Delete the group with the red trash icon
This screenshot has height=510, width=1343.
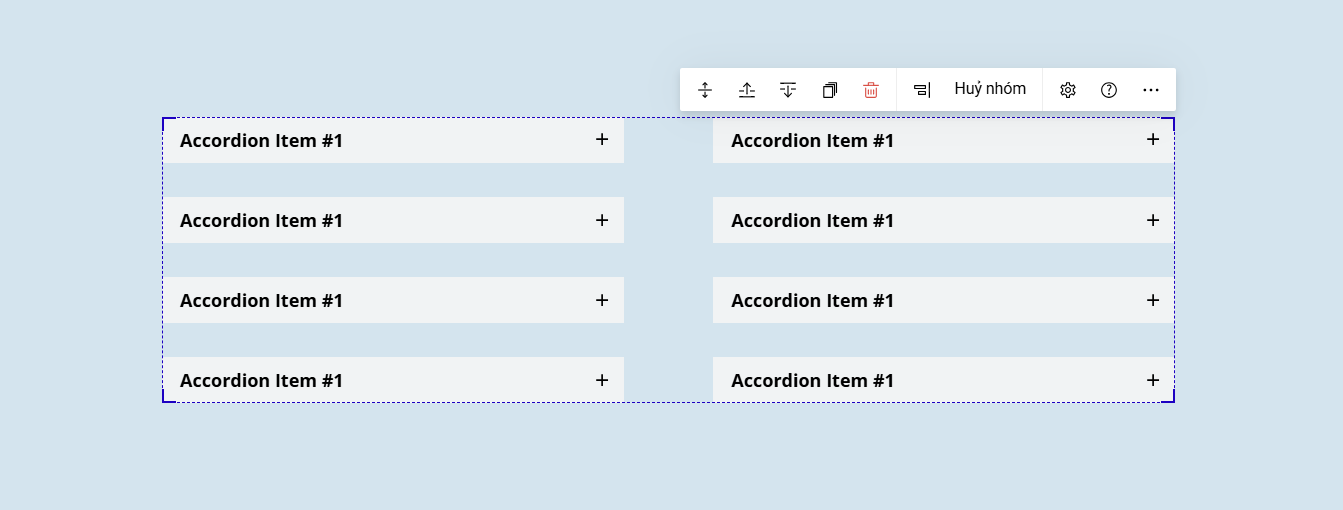pos(871,90)
